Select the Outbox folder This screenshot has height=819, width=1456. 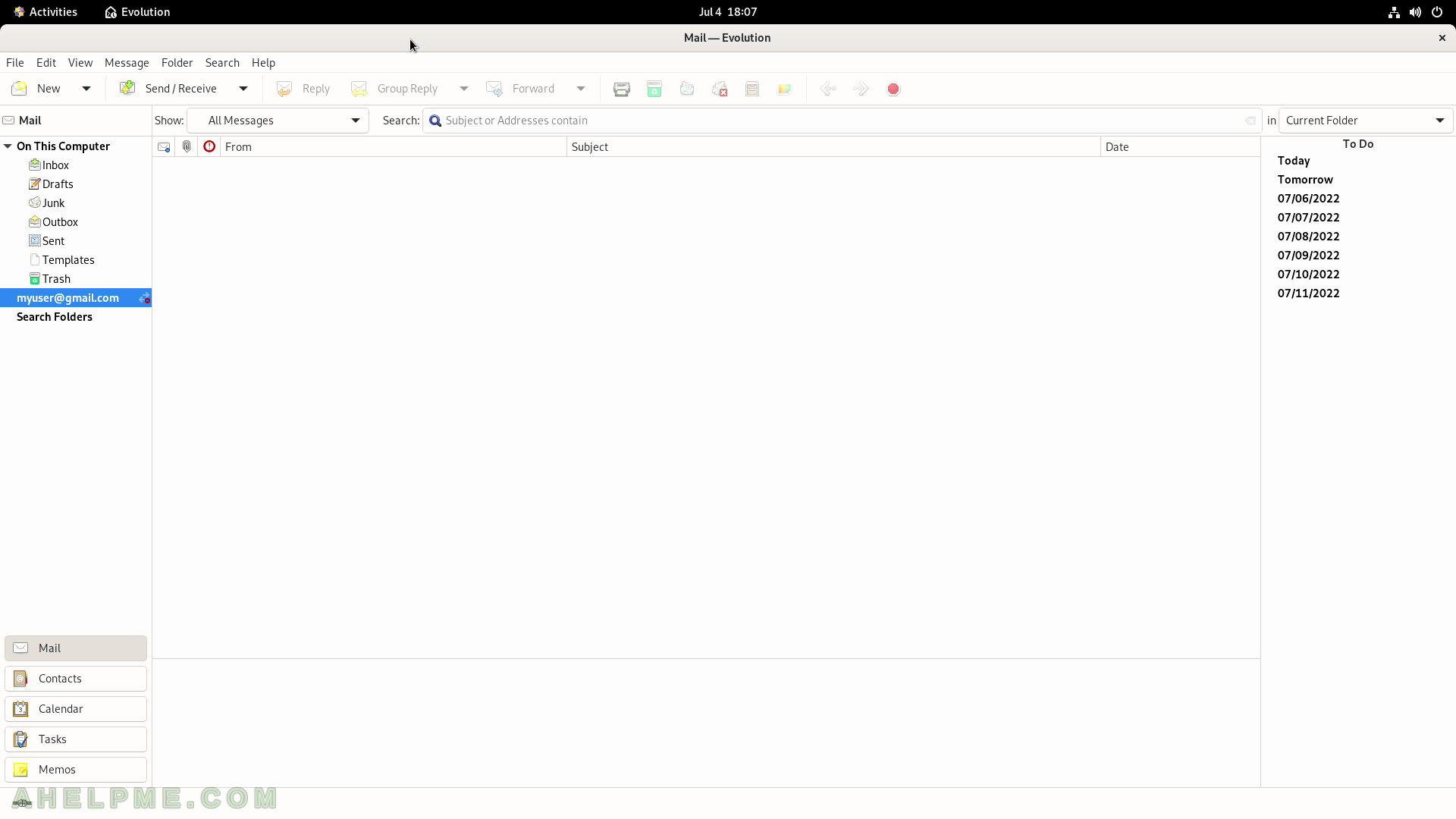pyautogui.click(x=60, y=222)
